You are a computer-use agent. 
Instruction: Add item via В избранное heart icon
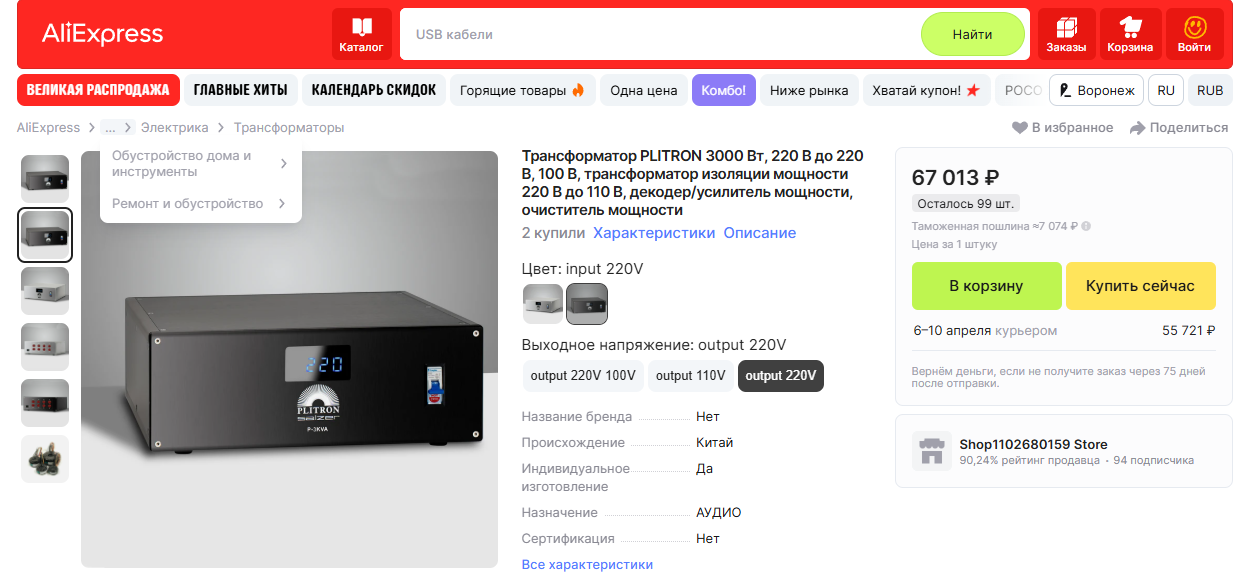(1020, 127)
